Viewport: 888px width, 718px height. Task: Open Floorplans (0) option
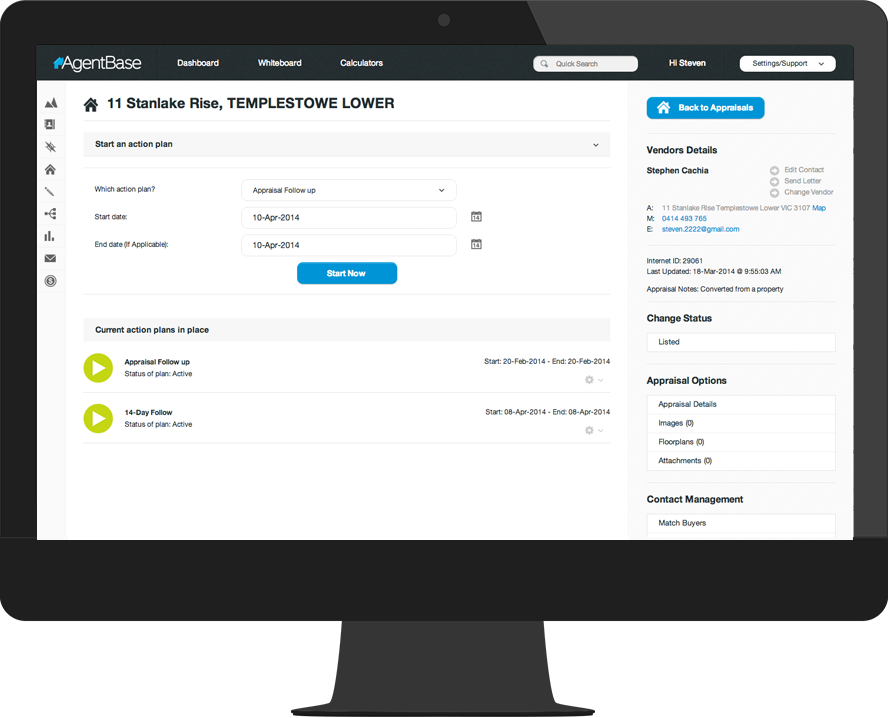pos(741,442)
